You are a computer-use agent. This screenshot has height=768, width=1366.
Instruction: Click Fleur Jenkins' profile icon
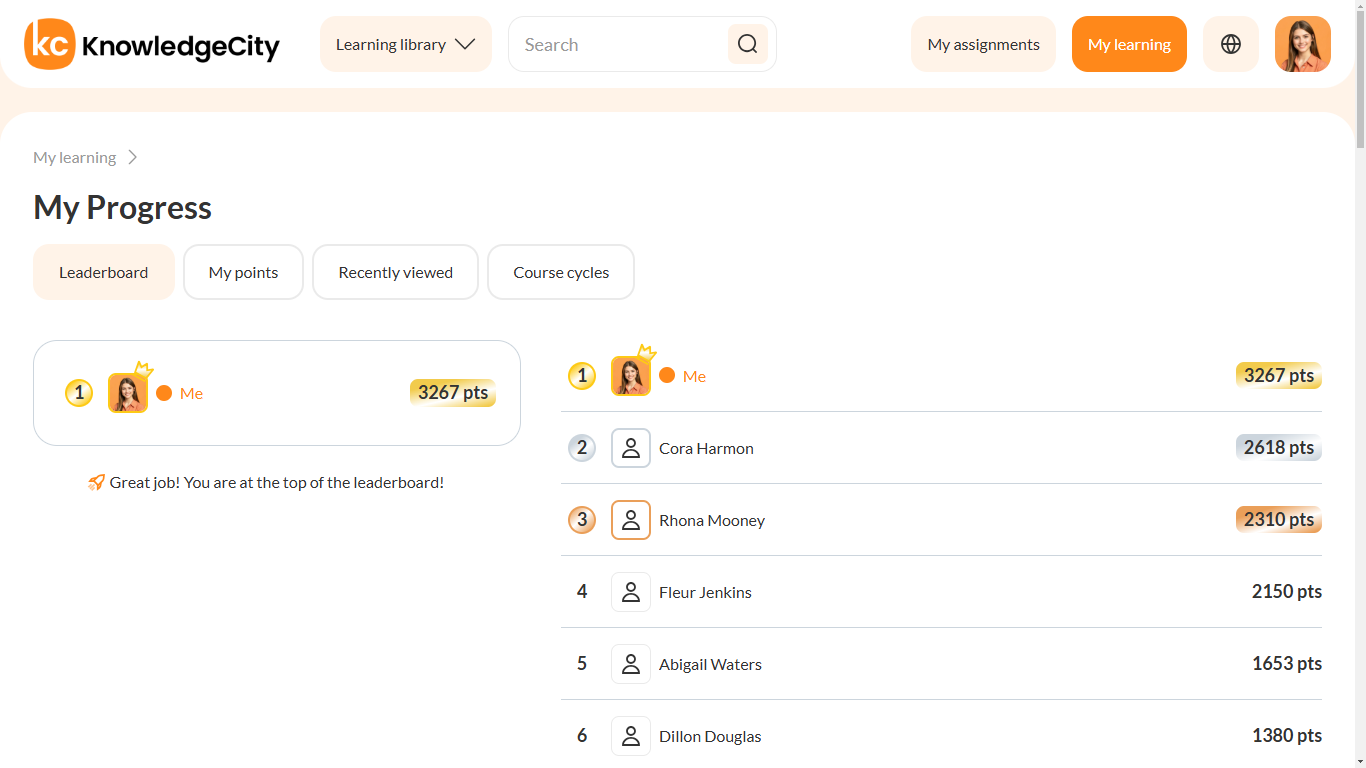[630, 592]
